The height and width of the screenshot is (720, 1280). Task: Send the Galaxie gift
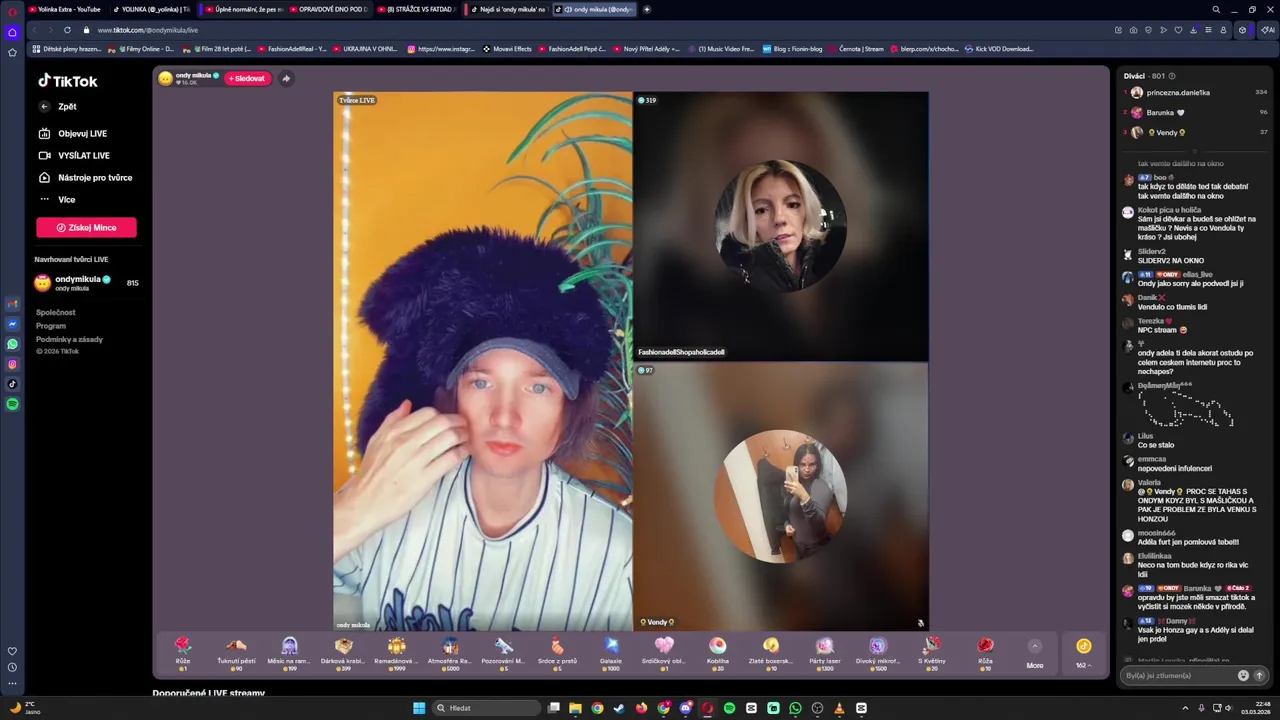(x=611, y=652)
